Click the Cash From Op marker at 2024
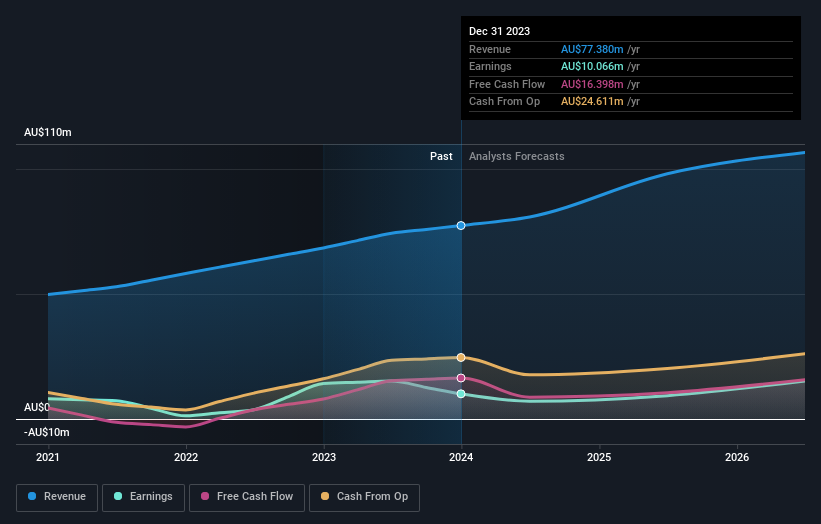821x524 pixels. [x=461, y=358]
